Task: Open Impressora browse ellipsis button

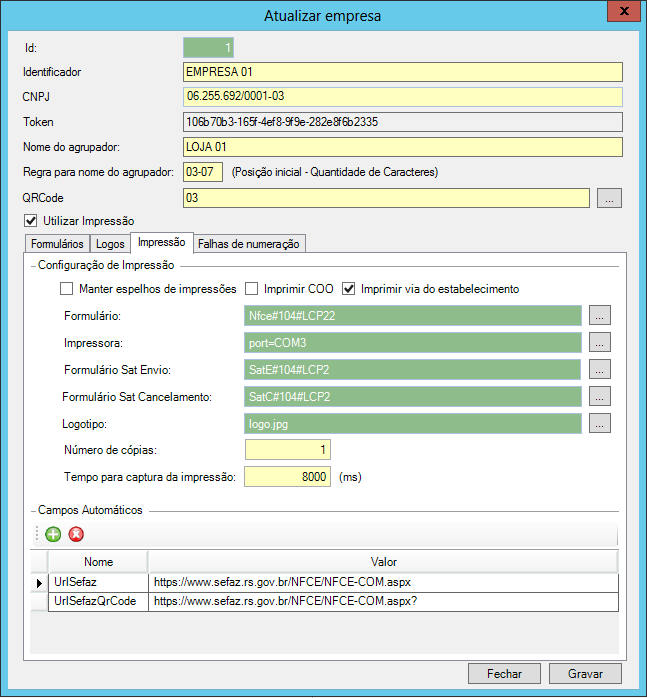Action: click(x=599, y=342)
